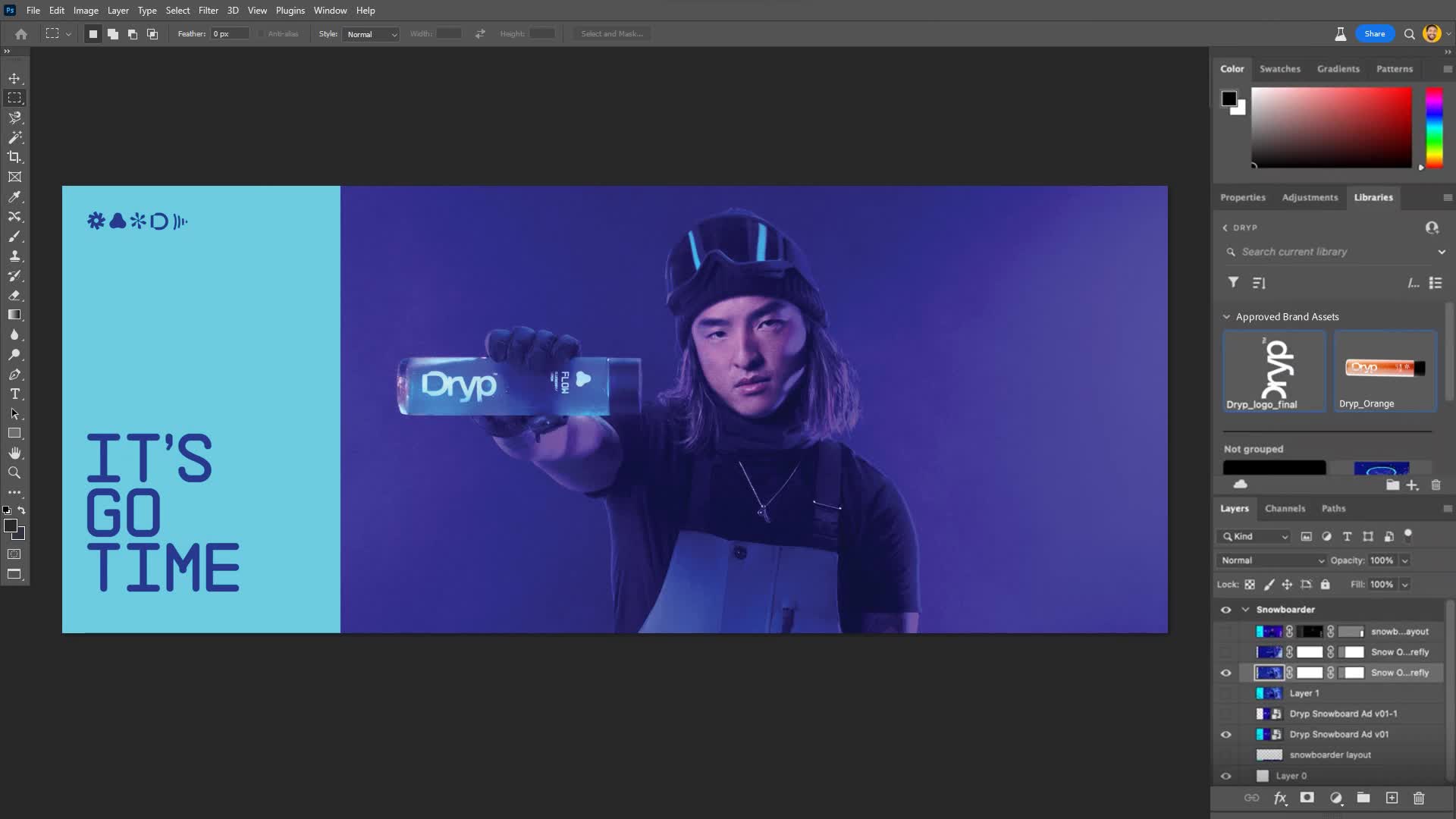This screenshot has height=819, width=1456.
Task: Select the Horizontal Type tool
Action: click(14, 394)
